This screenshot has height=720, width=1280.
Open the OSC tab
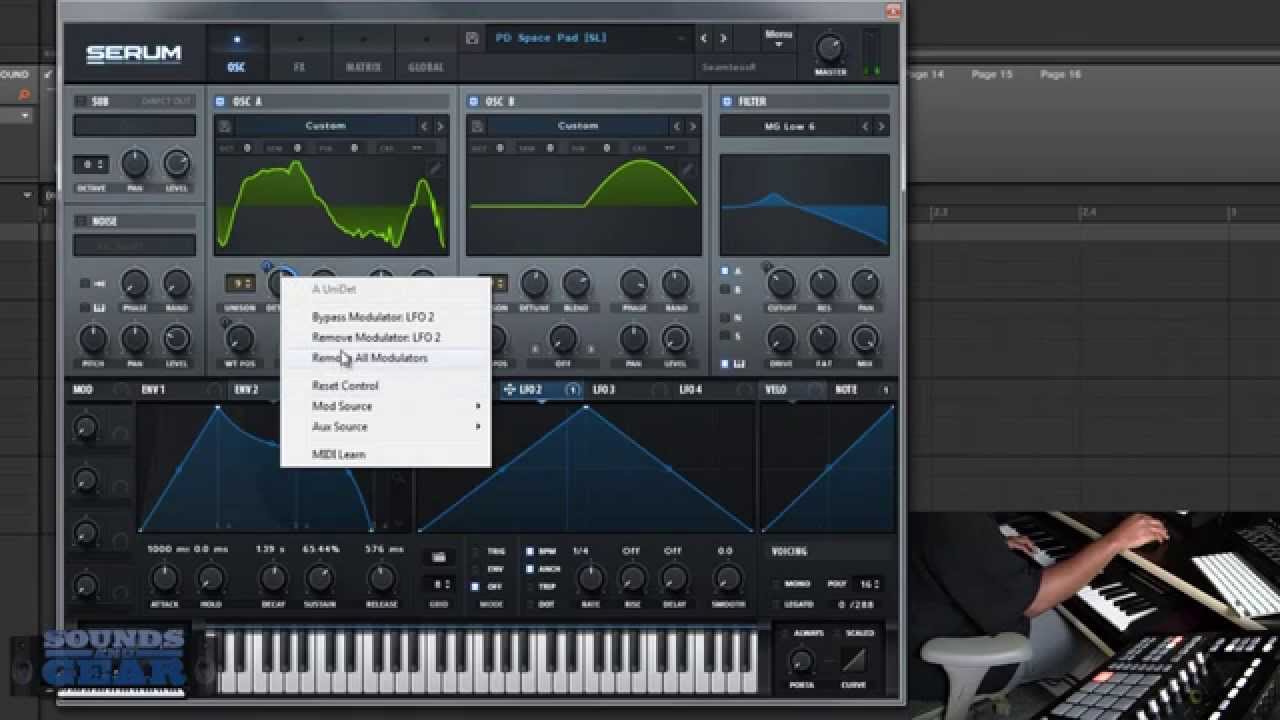pyautogui.click(x=237, y=53)
